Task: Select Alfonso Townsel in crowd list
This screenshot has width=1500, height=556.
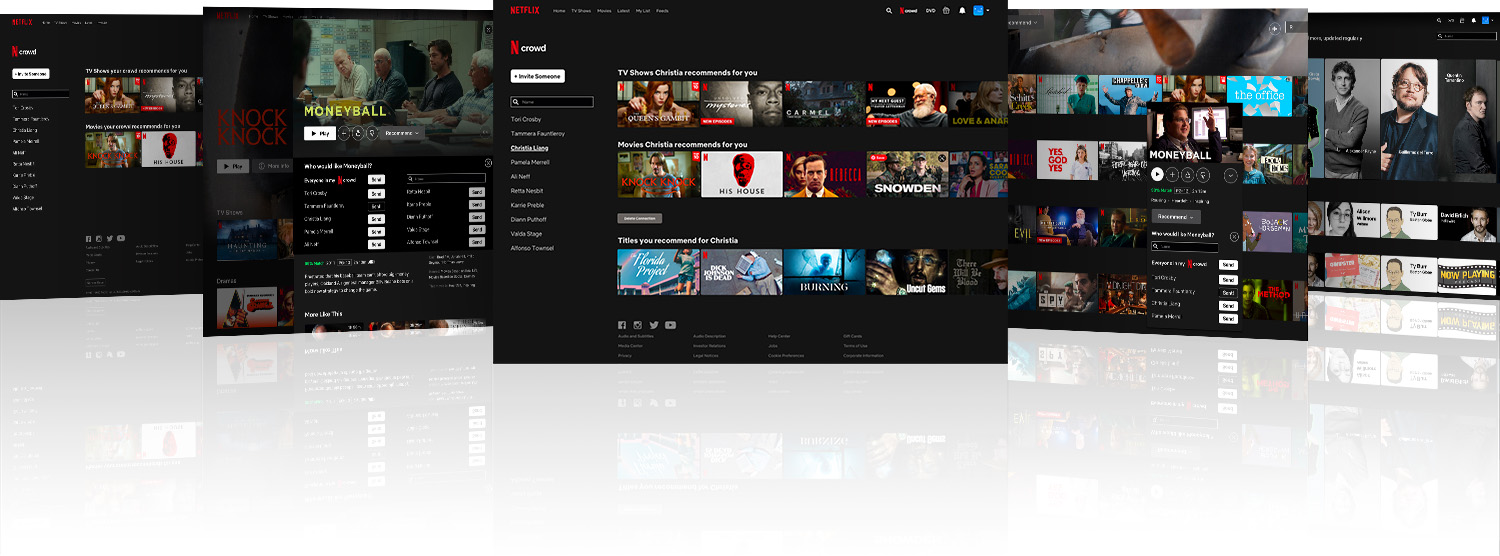Action: [x=532, y=248]
